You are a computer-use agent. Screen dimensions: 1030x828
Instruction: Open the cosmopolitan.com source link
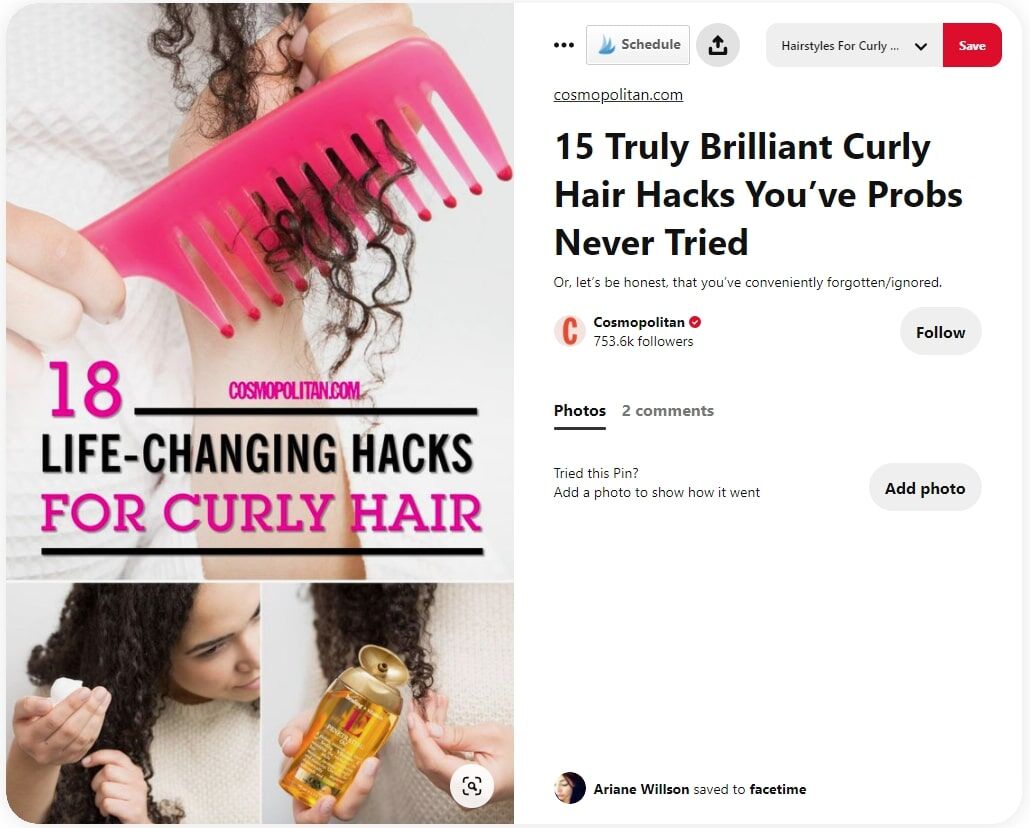pyautogui.click(x=617, y=95)
